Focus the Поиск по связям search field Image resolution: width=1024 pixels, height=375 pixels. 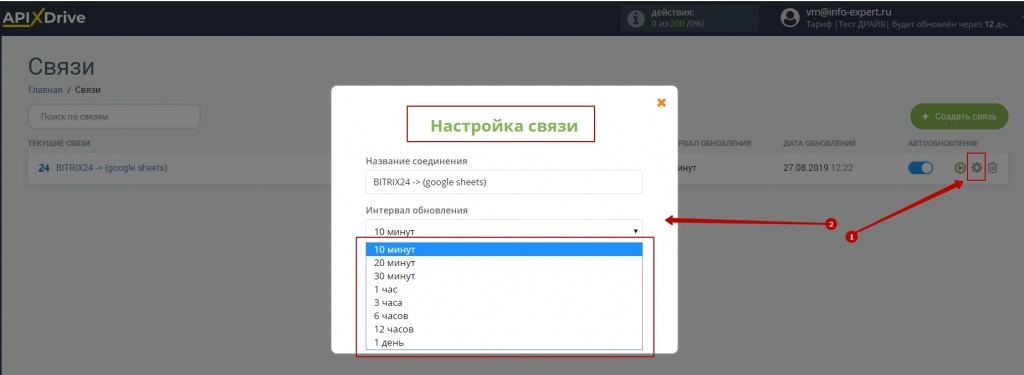pyautogui.click(x=114, y=116)
